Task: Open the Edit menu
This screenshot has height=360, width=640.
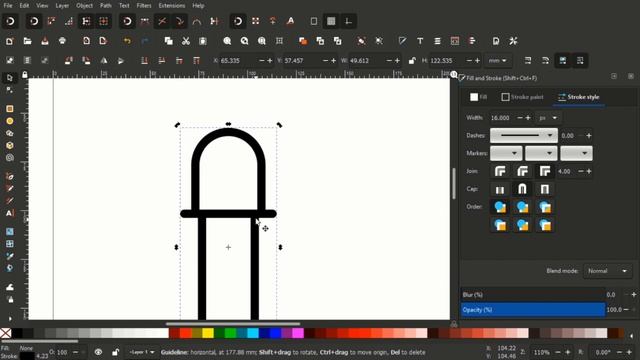Action: 24,6
